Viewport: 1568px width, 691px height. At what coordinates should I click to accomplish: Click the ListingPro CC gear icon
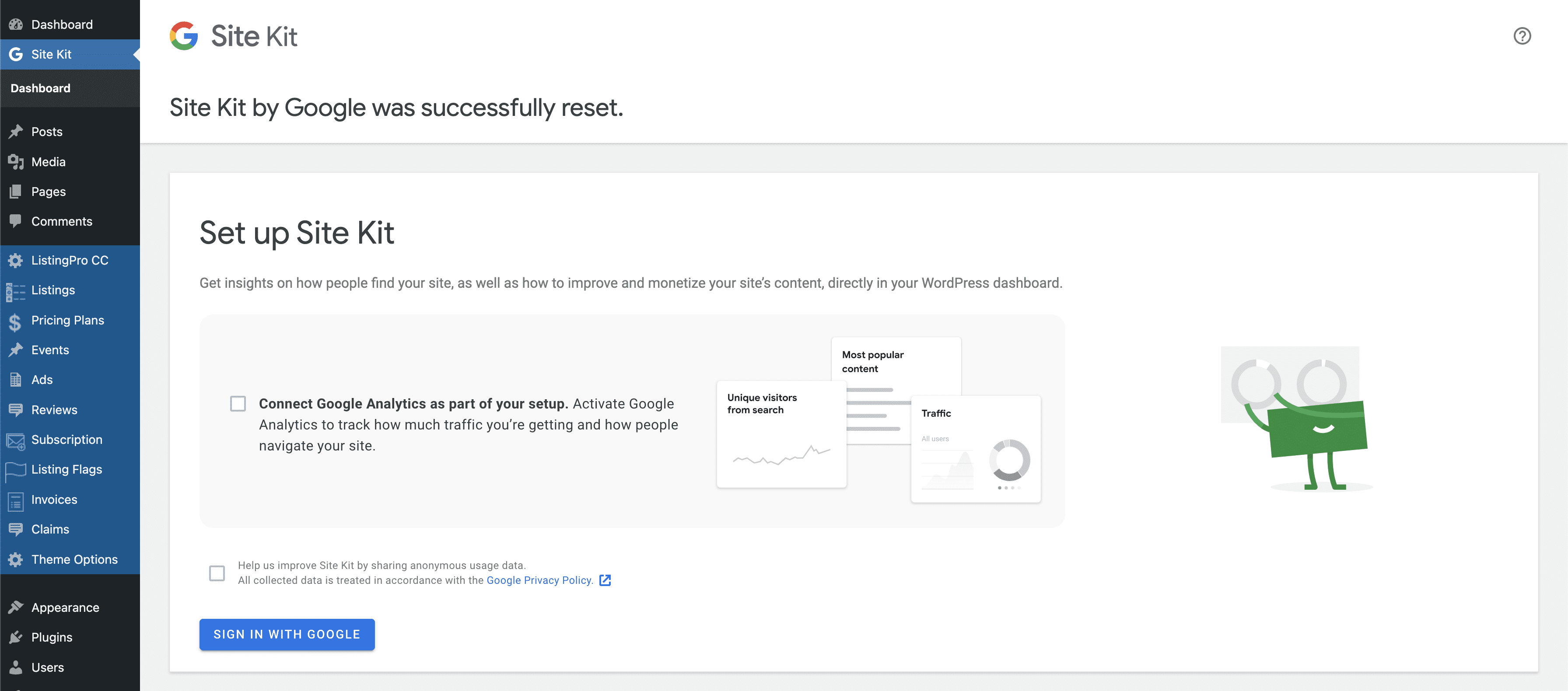point(16,260)
